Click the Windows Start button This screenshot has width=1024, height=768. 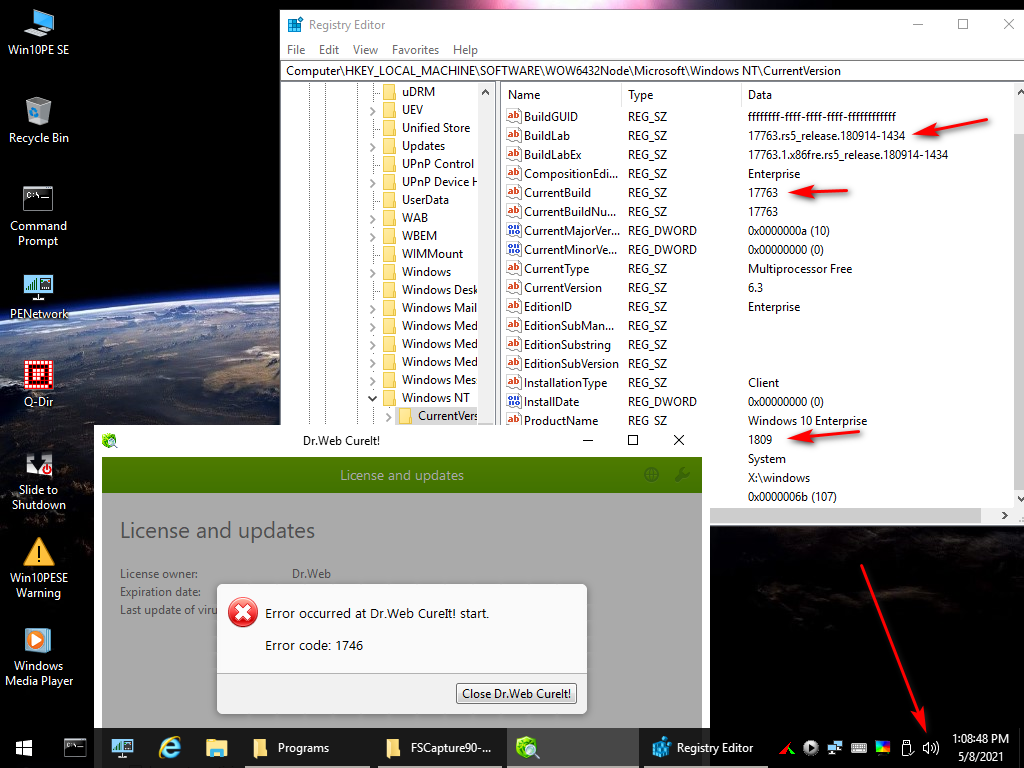pos(24,748)
